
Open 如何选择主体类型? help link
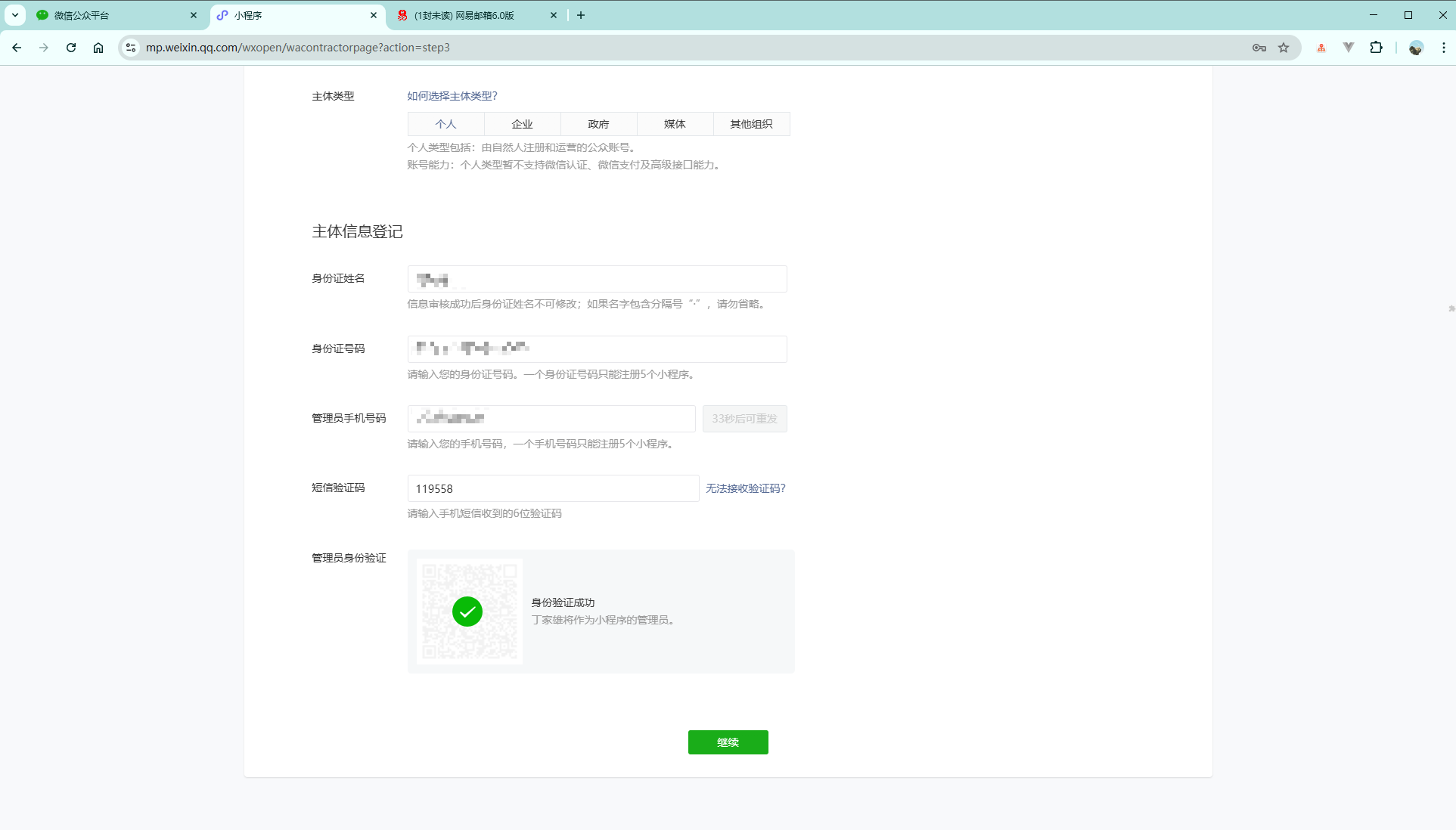click(x=452, y=96)
